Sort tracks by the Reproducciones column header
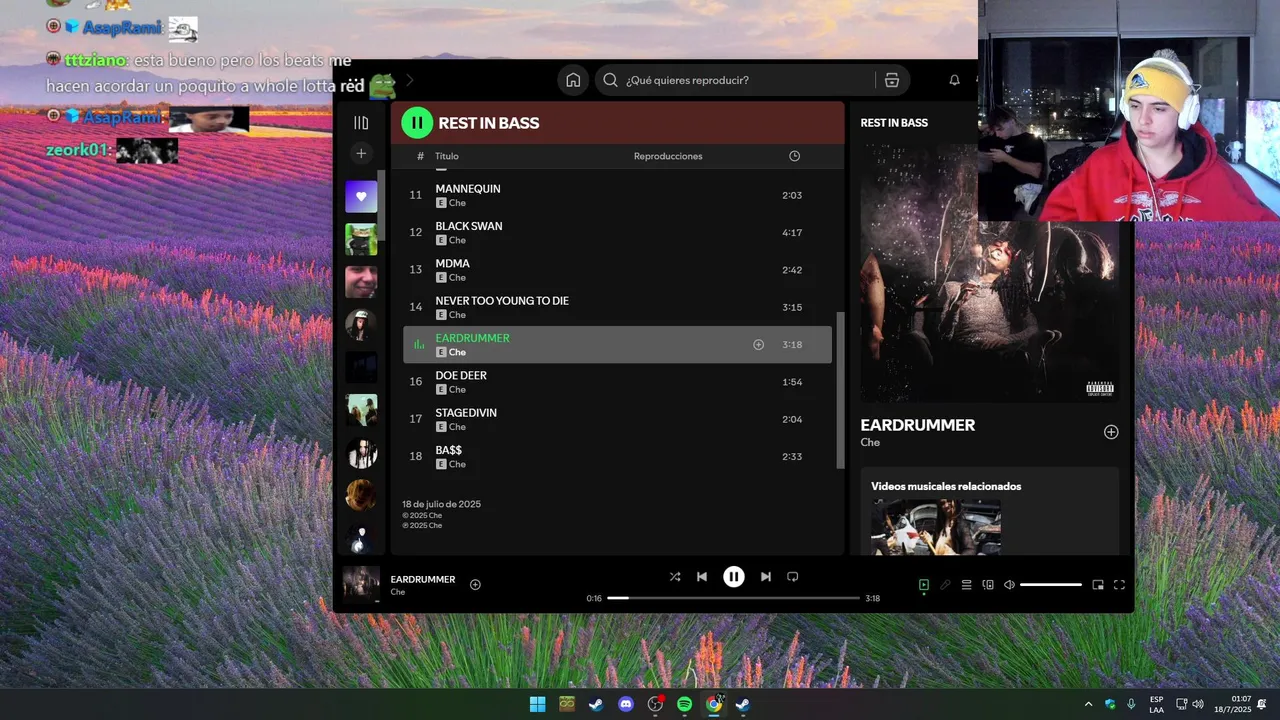Image resolution: width=1280 pixels, height=720 pixels. point(668,156)
